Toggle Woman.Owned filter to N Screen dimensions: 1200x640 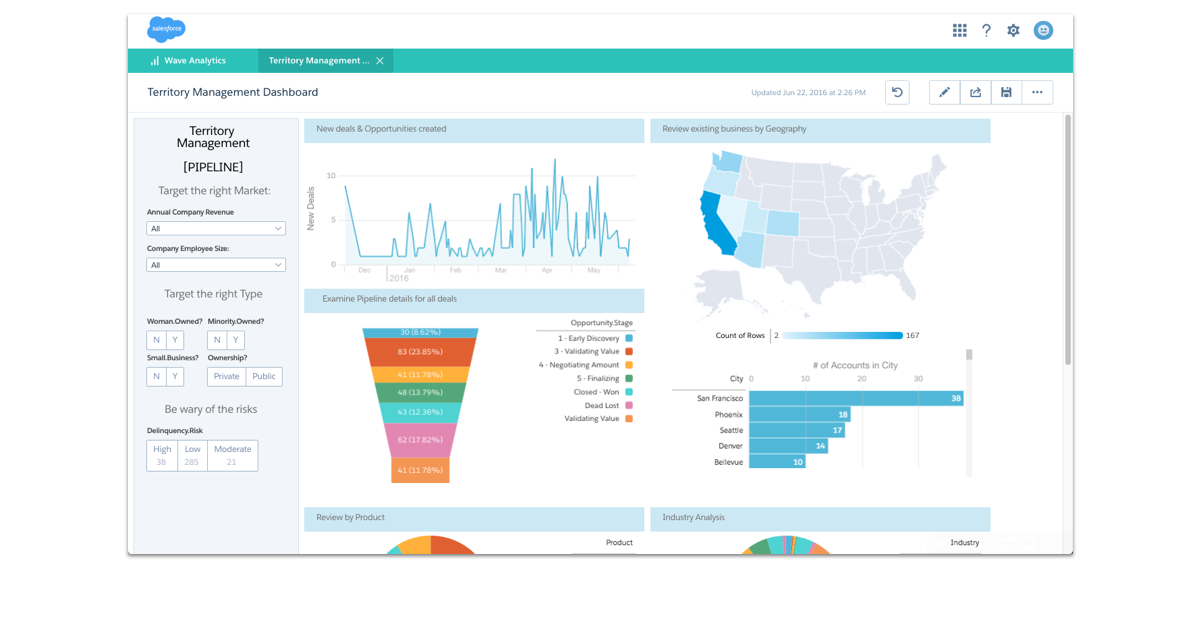click(x=156, y=341)
